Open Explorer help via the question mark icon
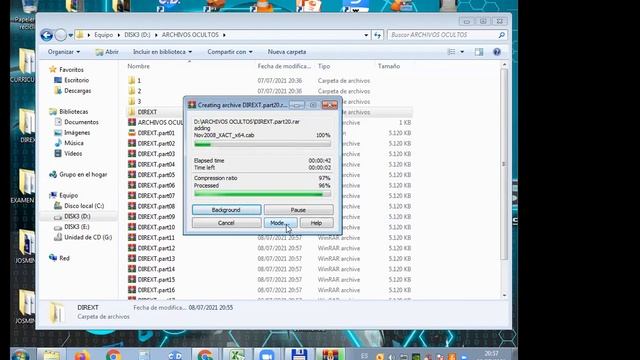This screenshot has width=640, height=360. 497,52
